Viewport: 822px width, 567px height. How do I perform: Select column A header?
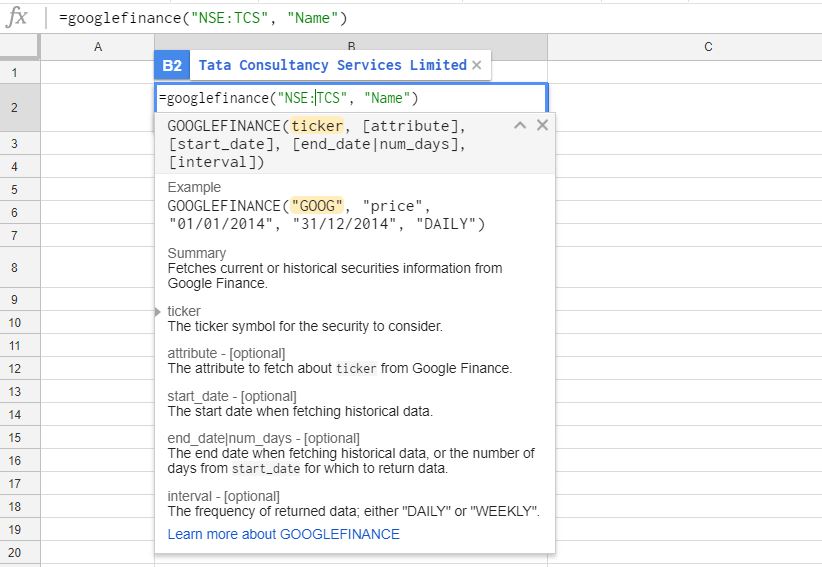(97, 47)
